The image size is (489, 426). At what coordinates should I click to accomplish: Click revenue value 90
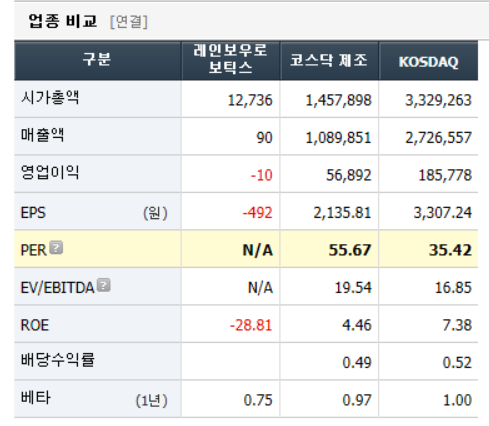(264, 138)
